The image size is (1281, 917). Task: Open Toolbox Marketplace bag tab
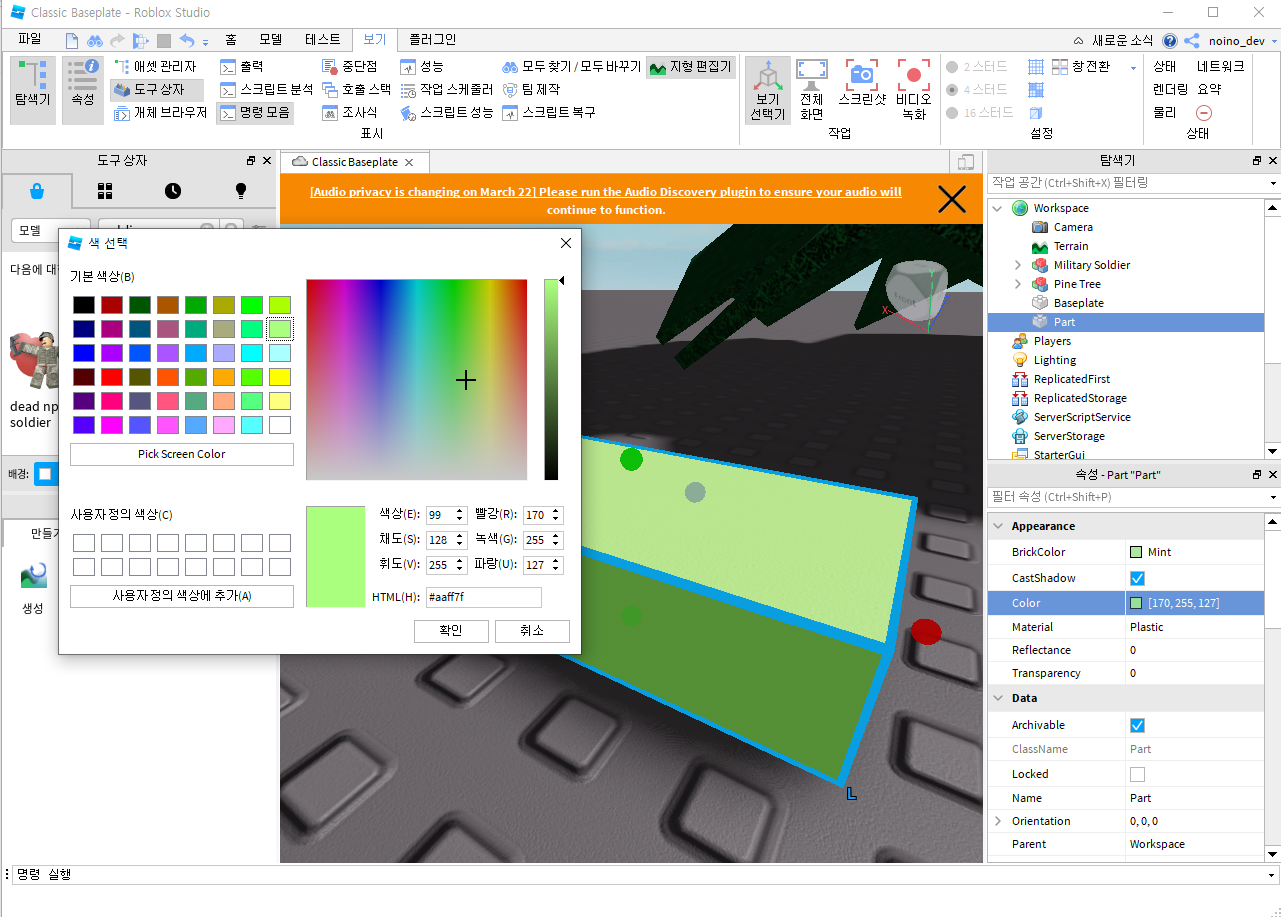[37, 190]
